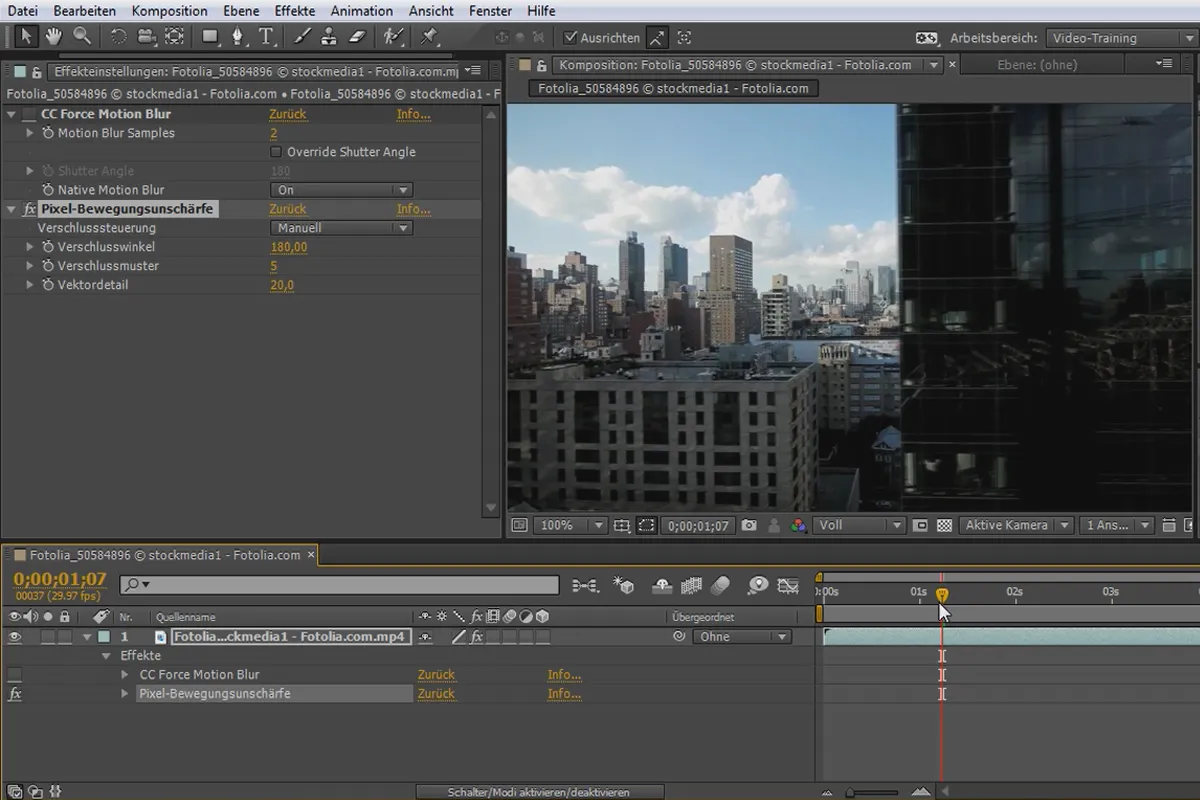Select the Eraser tool
The height and width of the screenshot is (800, 1200).
pos(358,37)
